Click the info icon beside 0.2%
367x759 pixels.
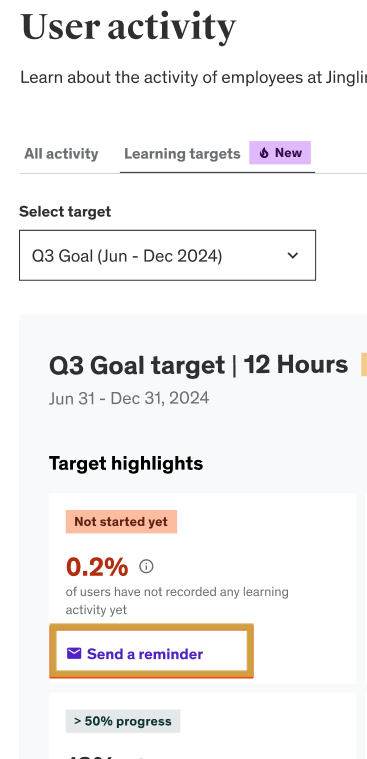click(x=146, y=566)
